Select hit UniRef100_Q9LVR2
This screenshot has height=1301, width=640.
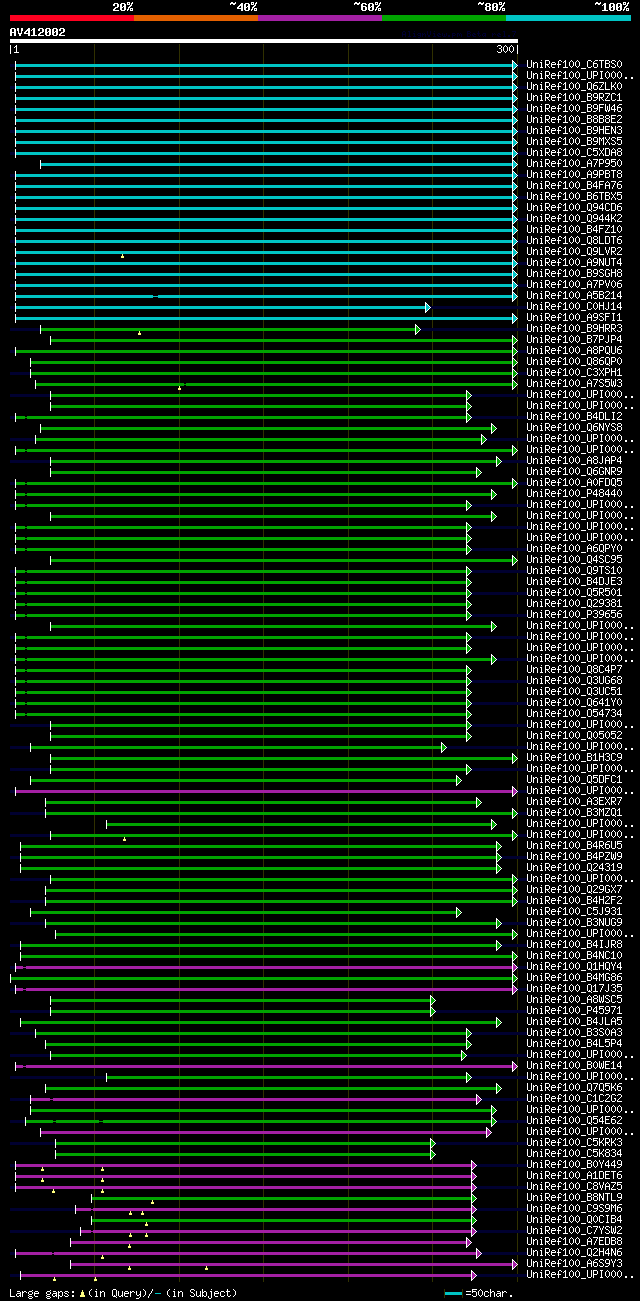574,252
